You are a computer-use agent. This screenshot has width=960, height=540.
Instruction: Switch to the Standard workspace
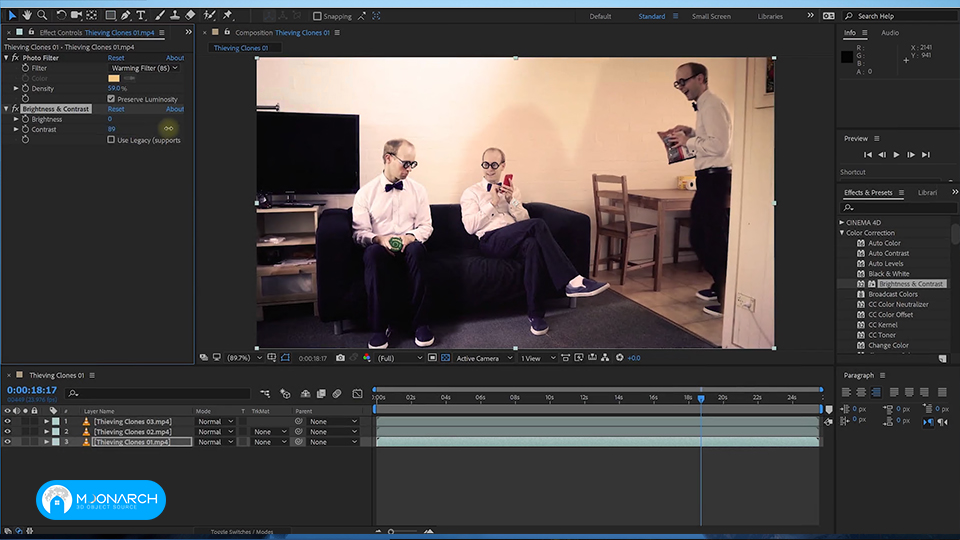651,17
